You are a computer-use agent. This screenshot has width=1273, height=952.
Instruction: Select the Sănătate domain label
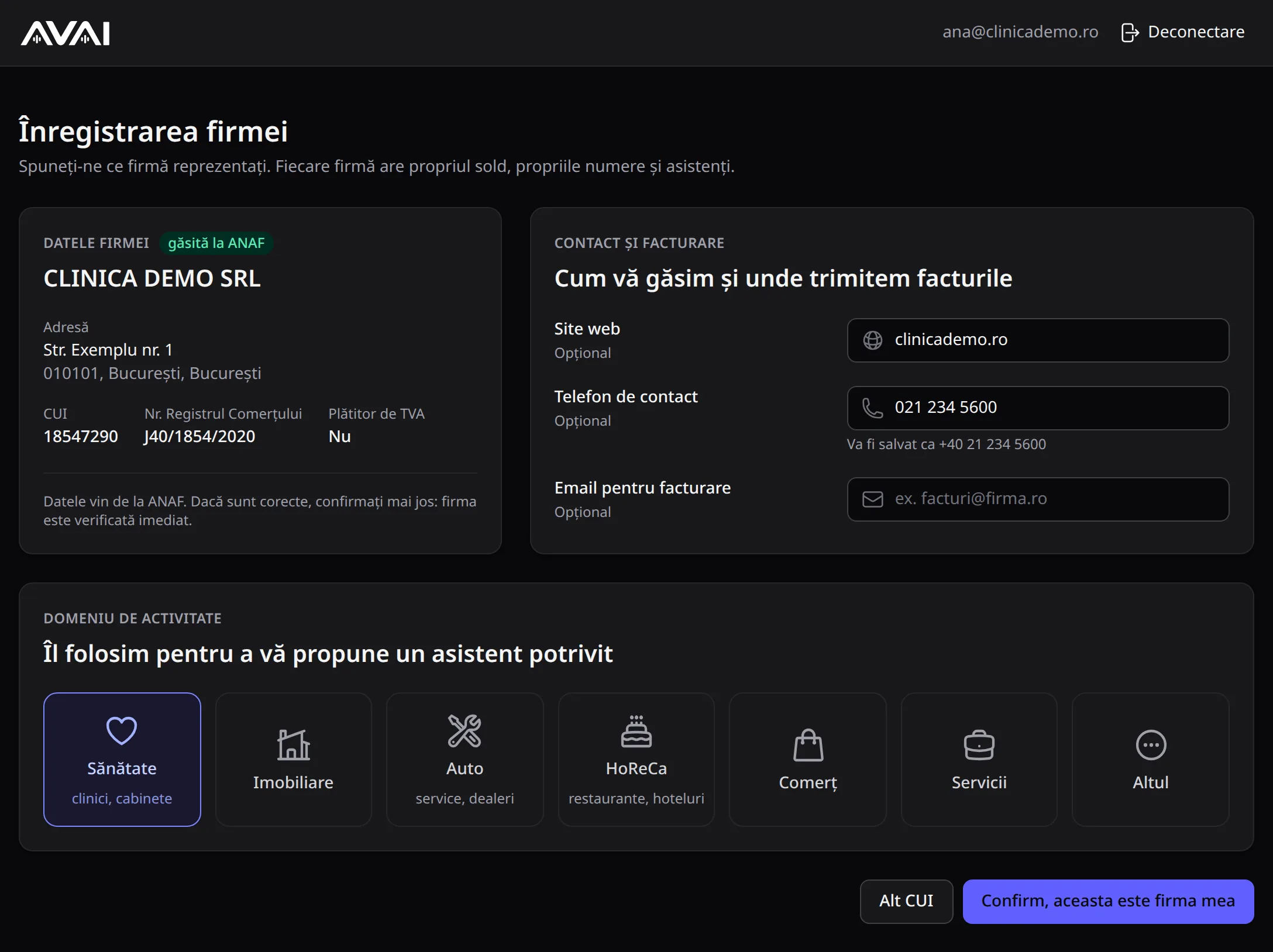tap(122, 768)
